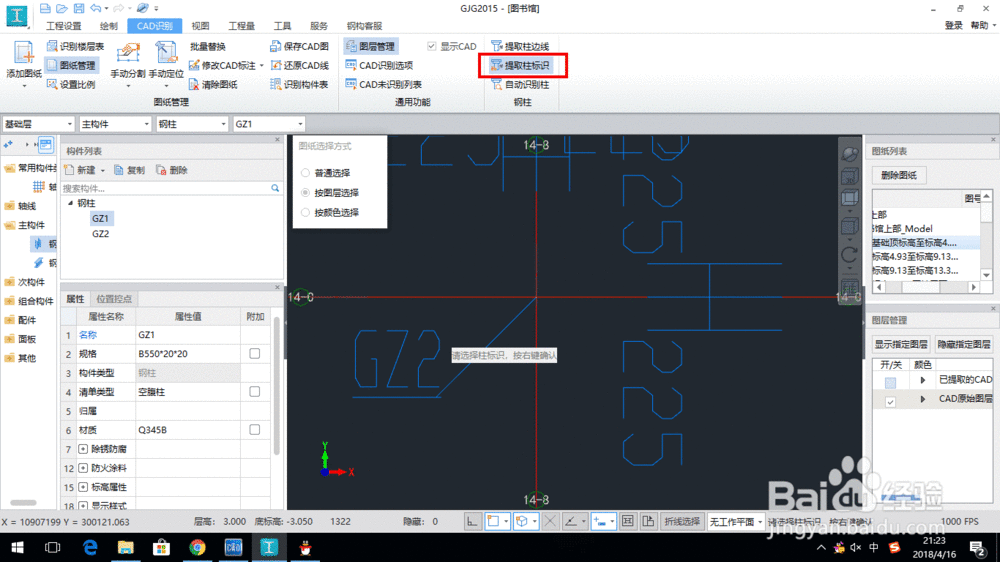The height and width of the screenshot is (562, 1000).
Task: Click 保存CAD图 save CAD drawing icon
Action: point(299,47)
